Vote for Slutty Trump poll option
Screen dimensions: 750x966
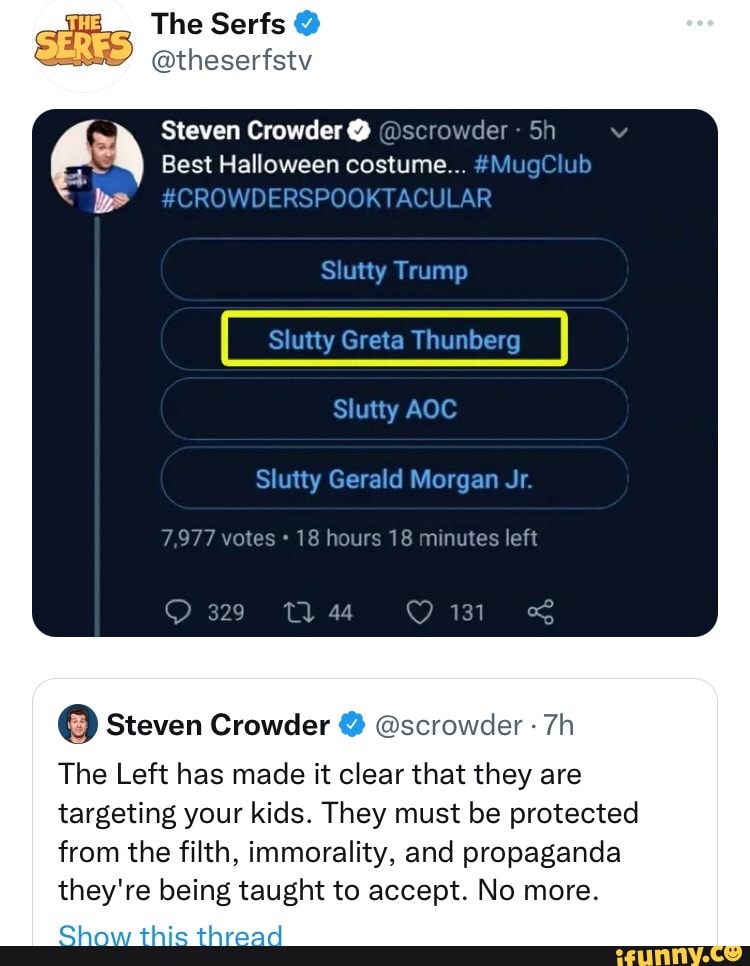point(394,271)
